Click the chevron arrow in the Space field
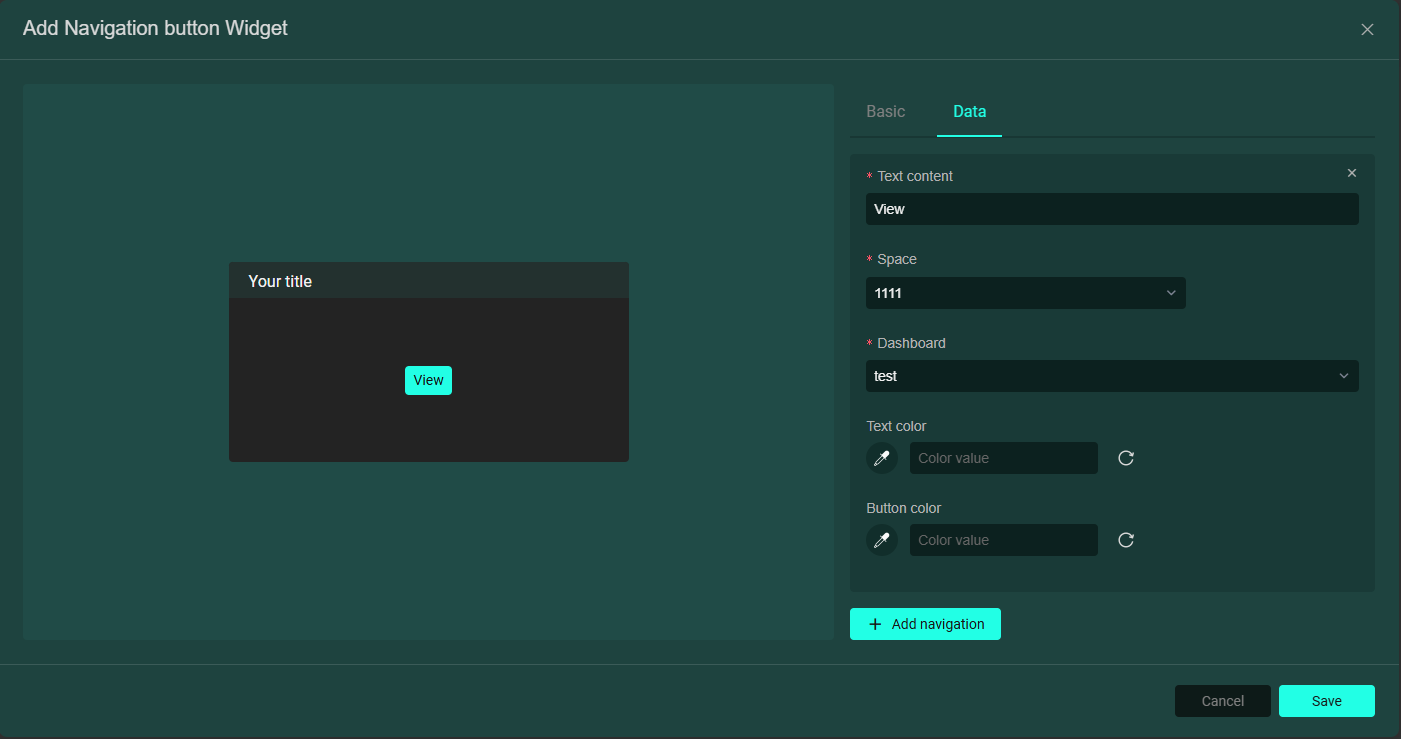The height and width of the screenshot is (739, 1401). pos(1171,293)
